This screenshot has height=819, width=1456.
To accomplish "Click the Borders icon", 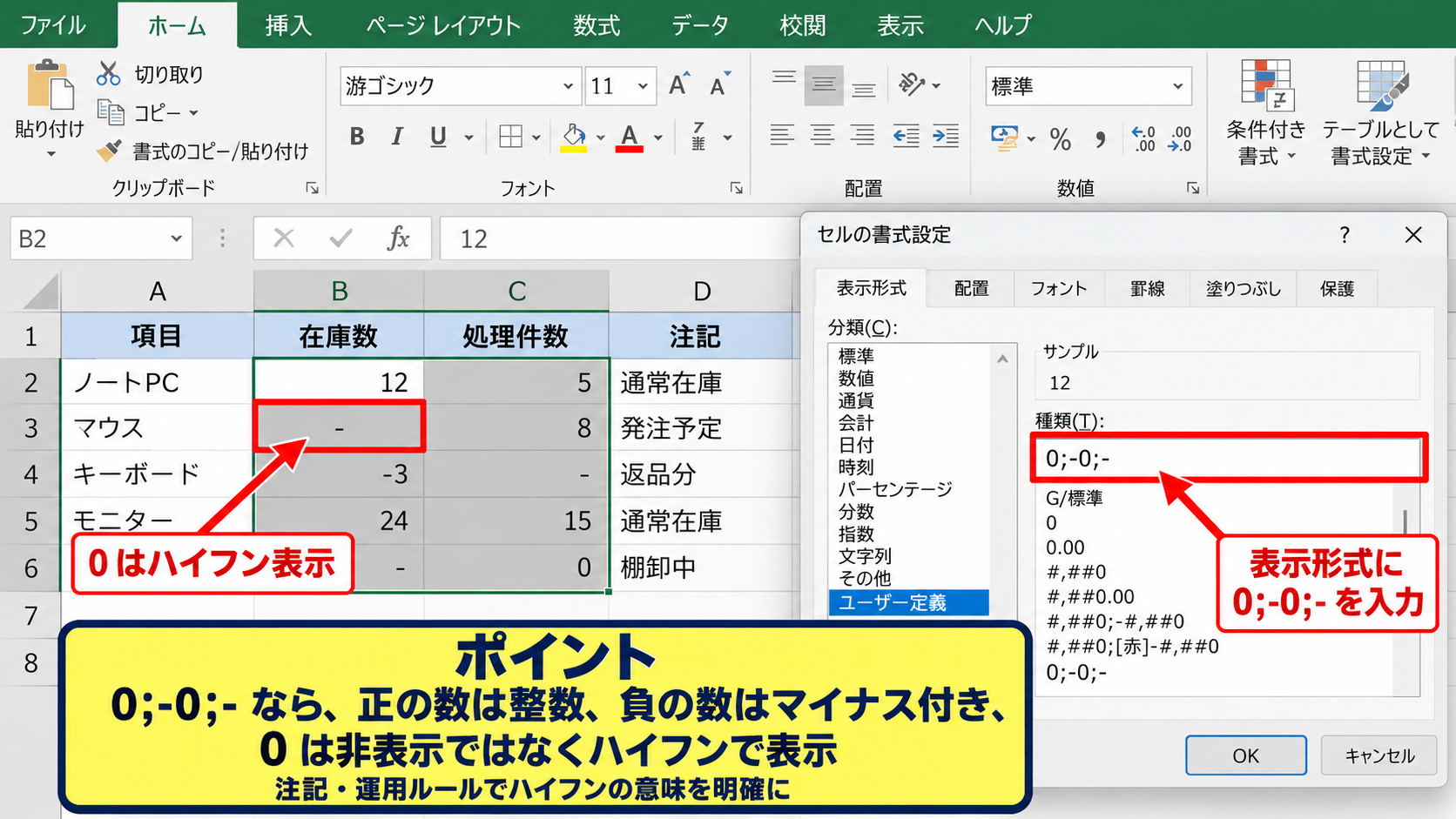I will click(x=511, y=137).
